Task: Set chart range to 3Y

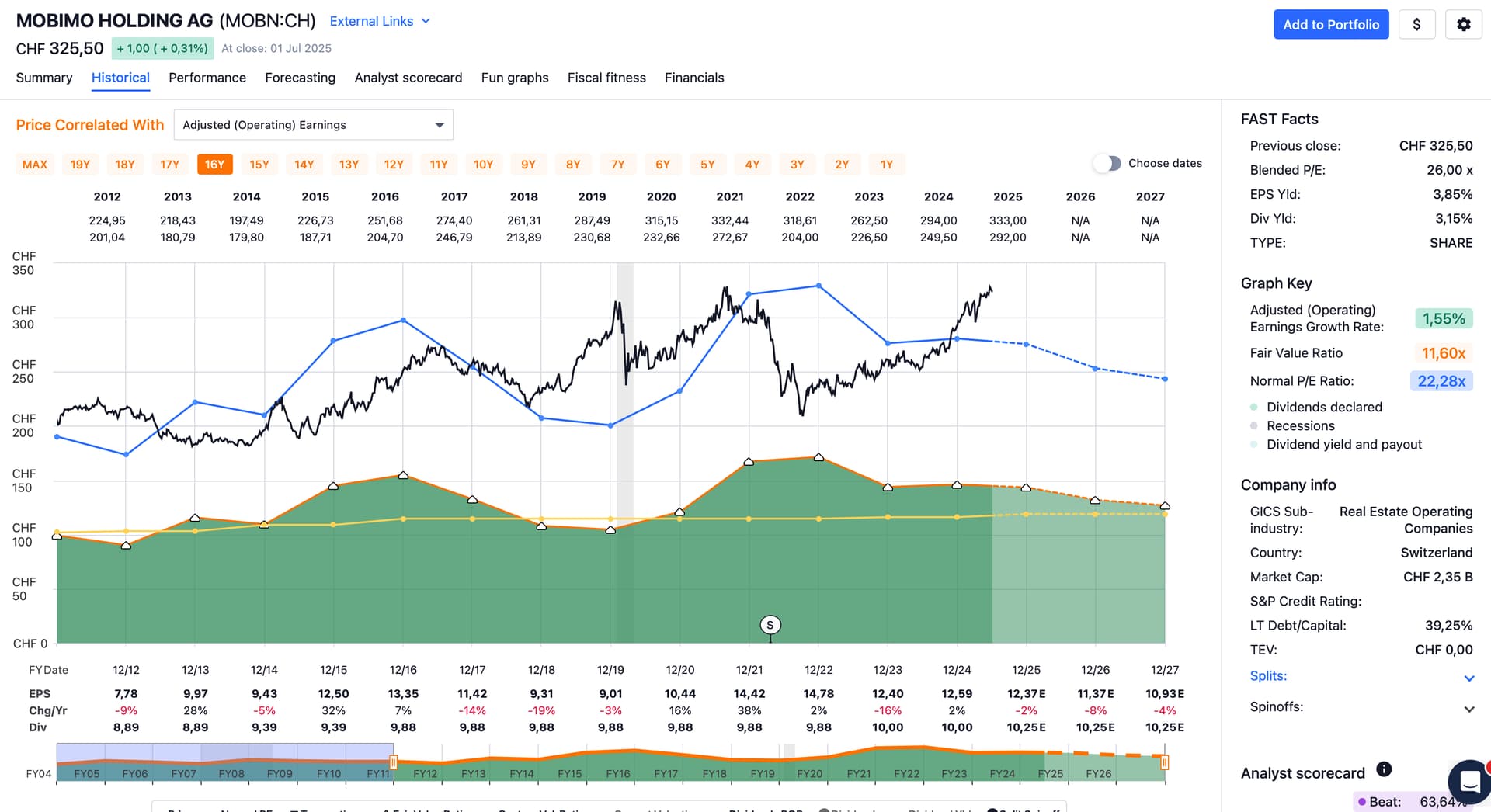Action: [x=798, y=165]
